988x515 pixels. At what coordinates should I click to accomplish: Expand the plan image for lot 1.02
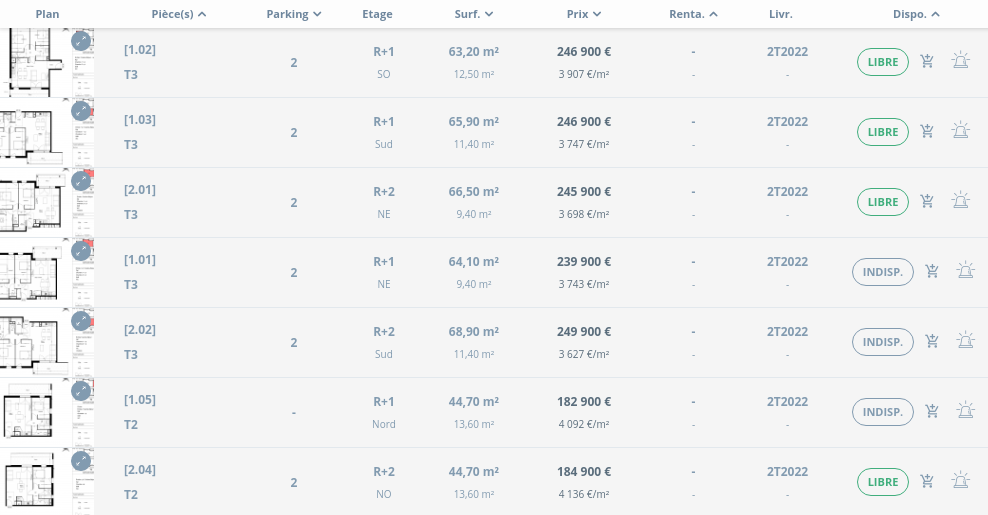tap(81, 42)
